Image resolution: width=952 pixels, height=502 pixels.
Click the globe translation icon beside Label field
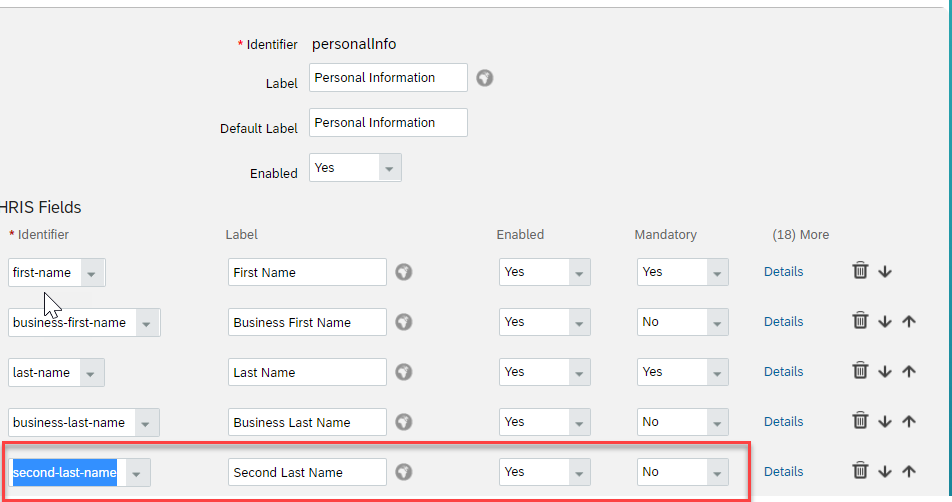point(484,78)
